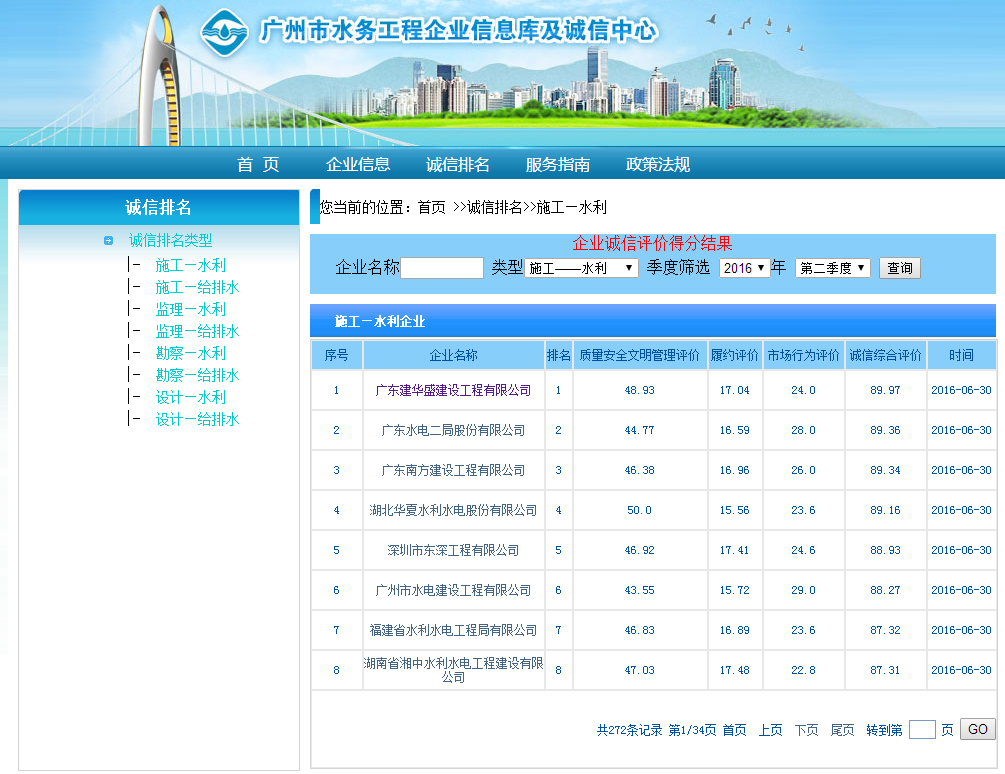Click the 质量安全文明管理评价 column header

(640, 355)
